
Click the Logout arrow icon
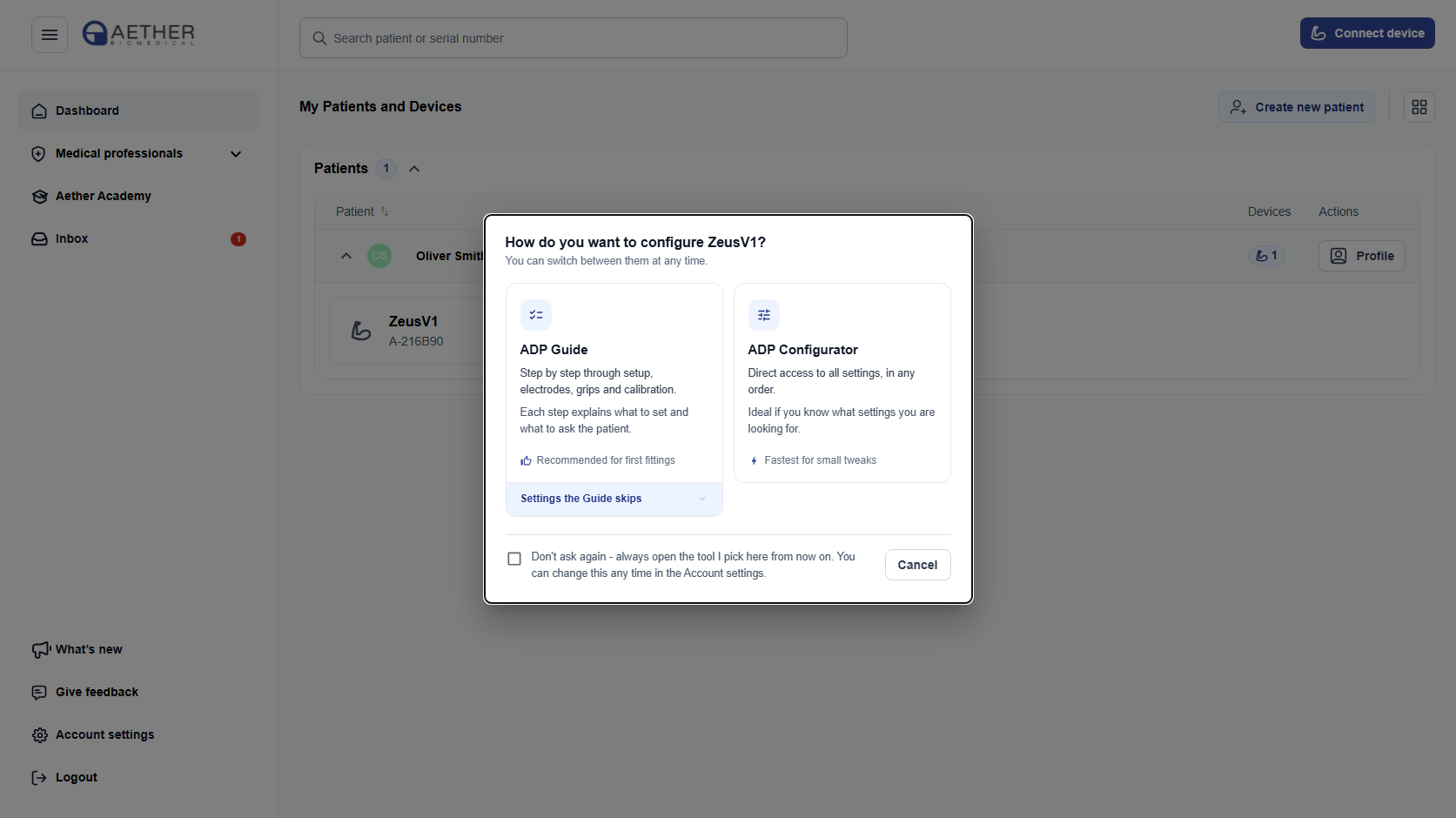[39, 778]
